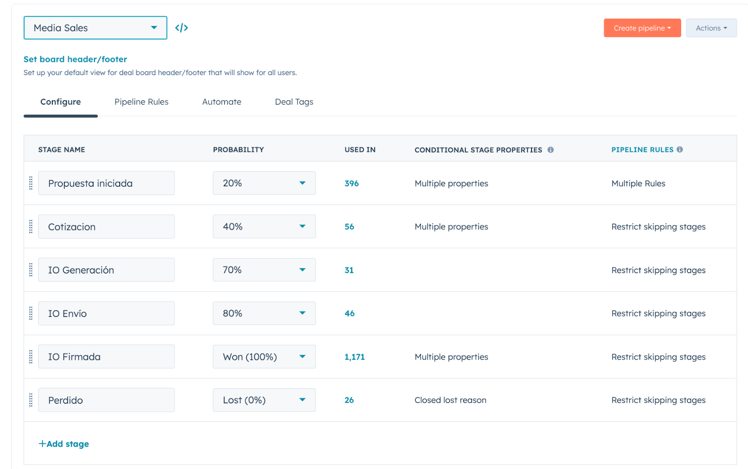Open the Won (100%) probability dropdown

coord(264,357)
